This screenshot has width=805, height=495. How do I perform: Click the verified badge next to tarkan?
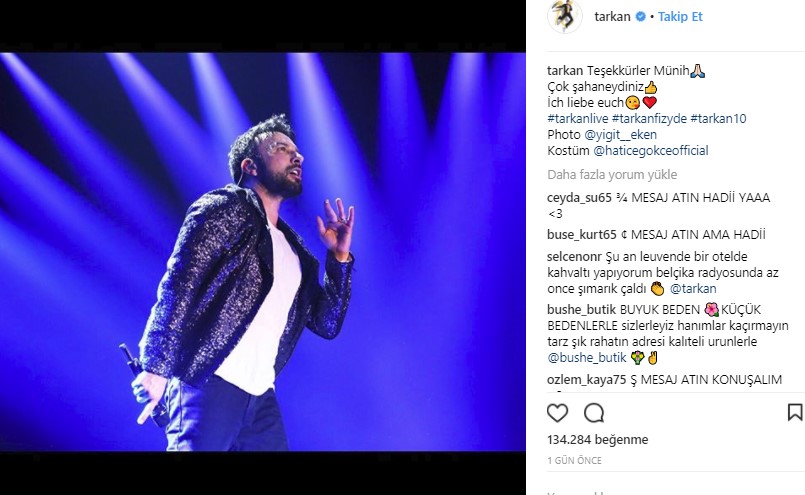pos(640,17)
